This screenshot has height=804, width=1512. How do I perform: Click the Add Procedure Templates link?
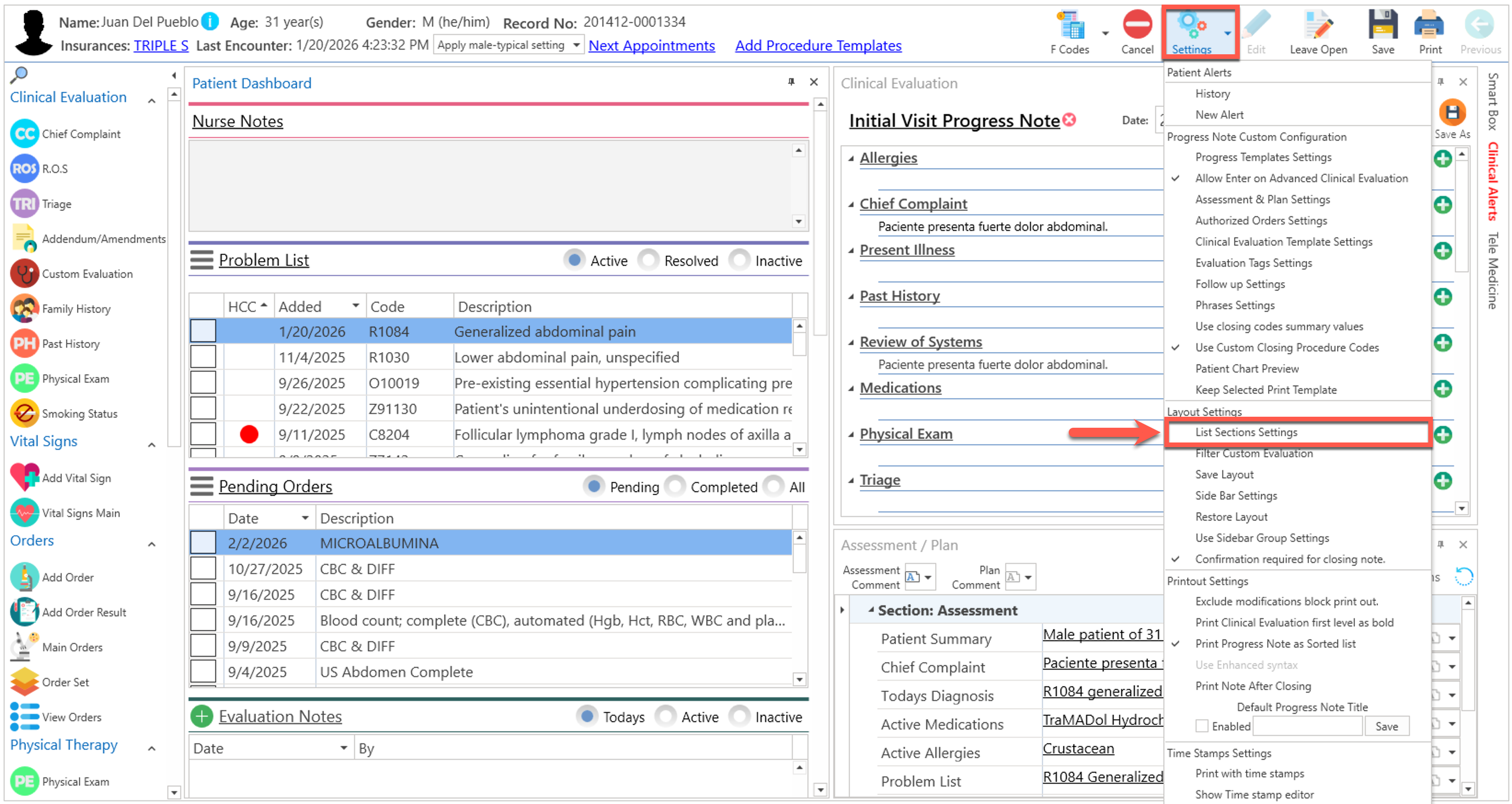pos(818,45)
